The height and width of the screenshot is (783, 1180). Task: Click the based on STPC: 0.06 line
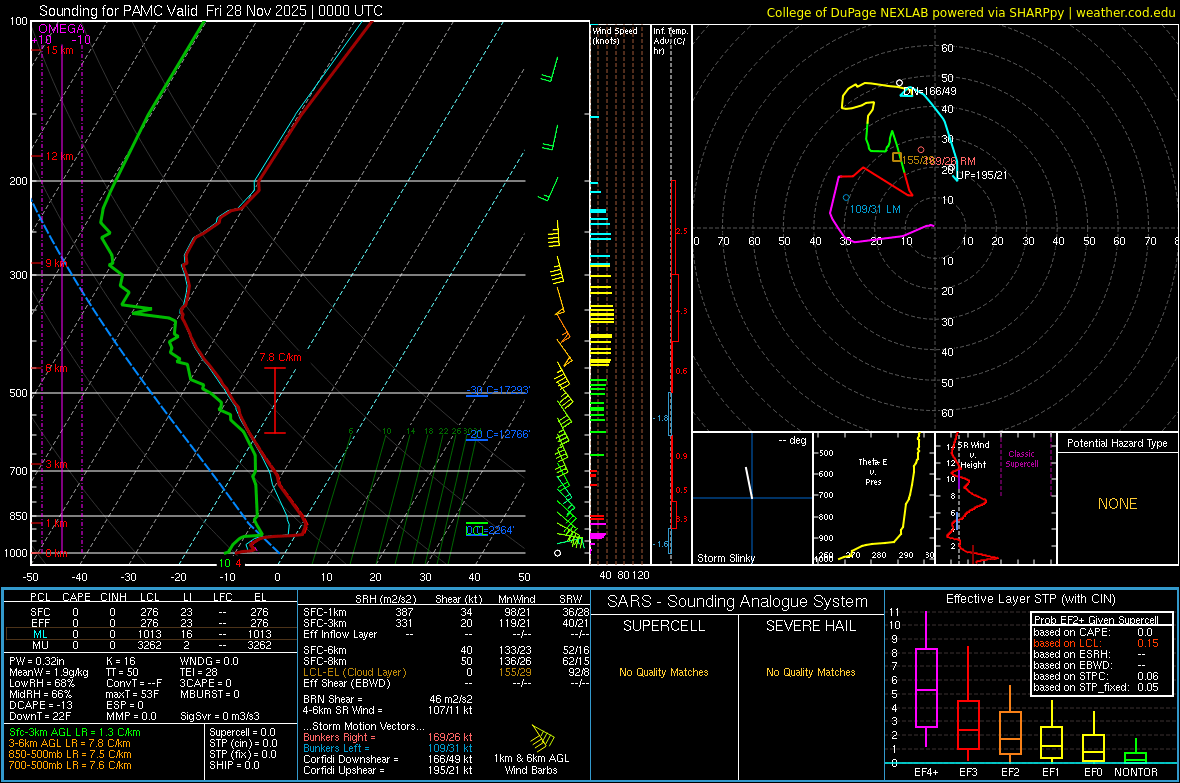[1096, 676]
